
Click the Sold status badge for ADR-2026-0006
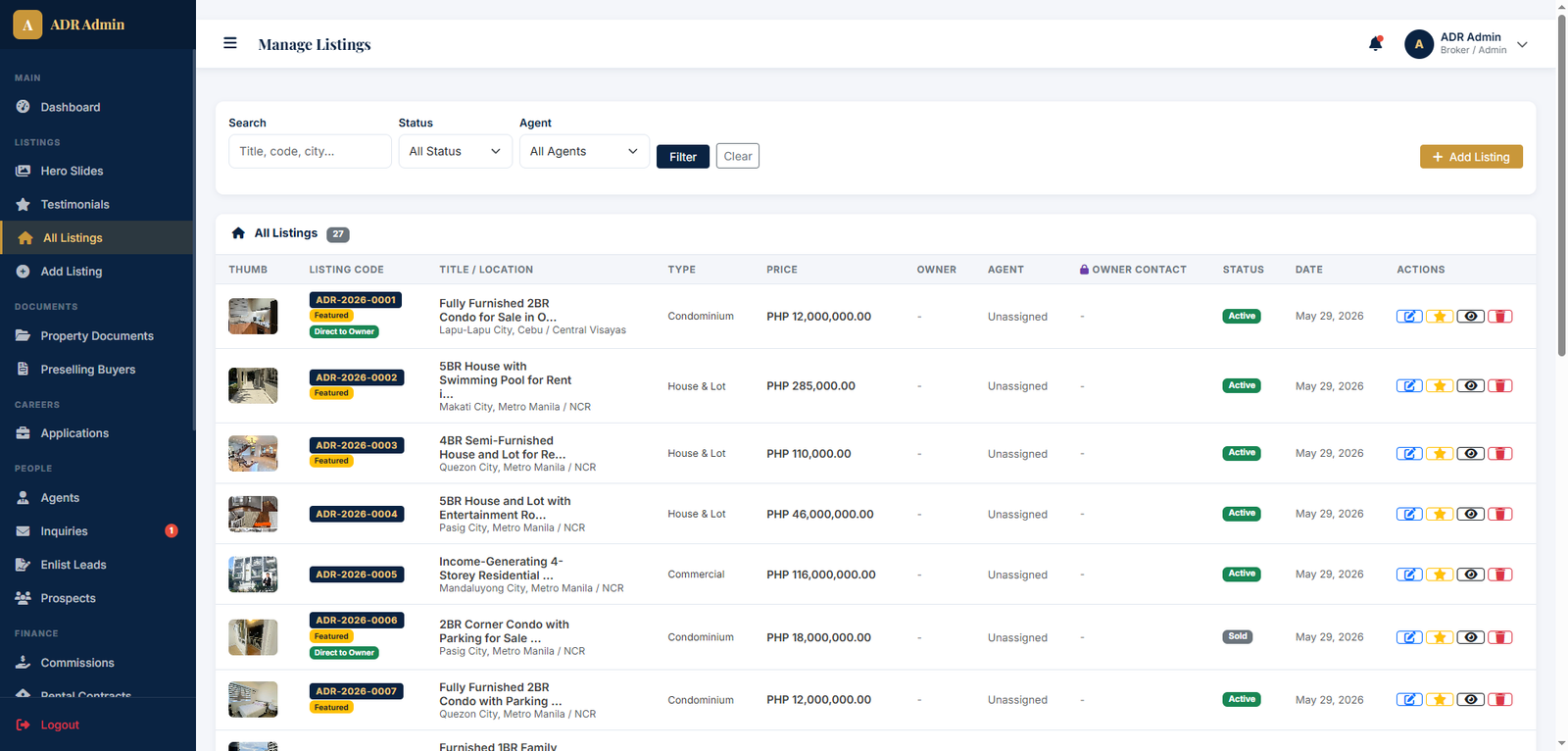1238,636
